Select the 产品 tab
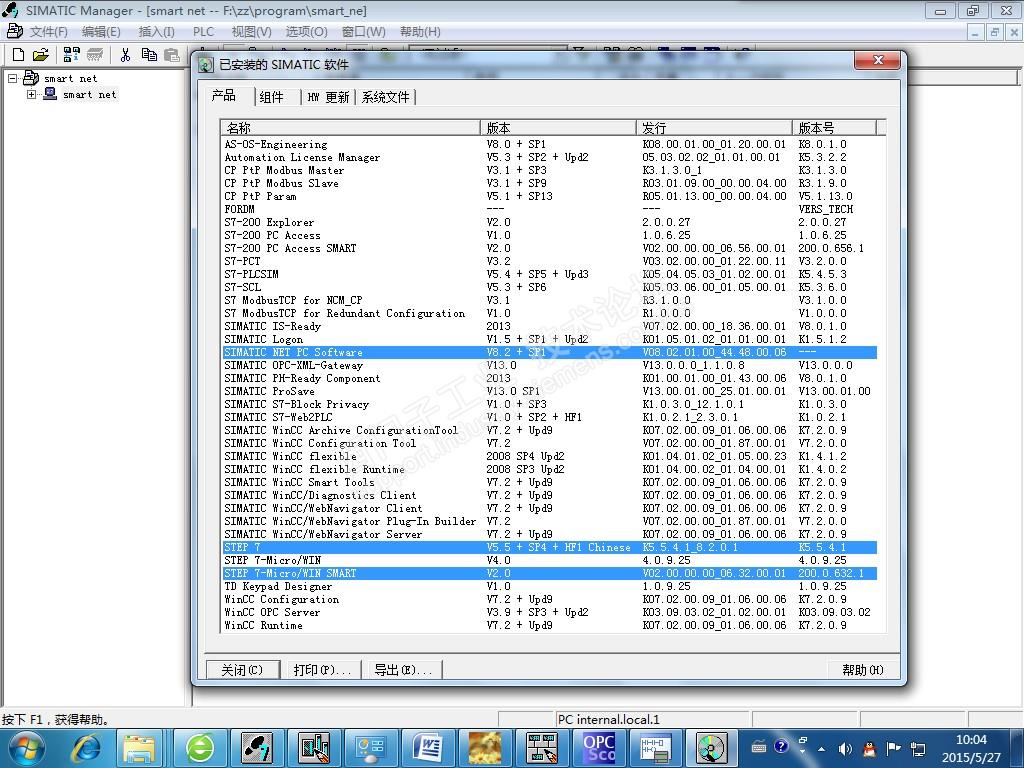Screen dimensions: 1024x768 (225, 96)
